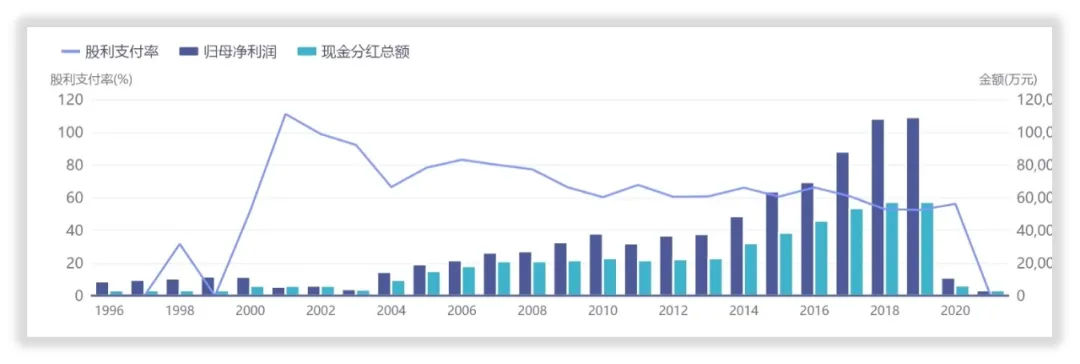Image resolution: width=1080 pixels, height=364 pixels.
Task: Click the 80 left axis tick label
Action: click(75, 165)
